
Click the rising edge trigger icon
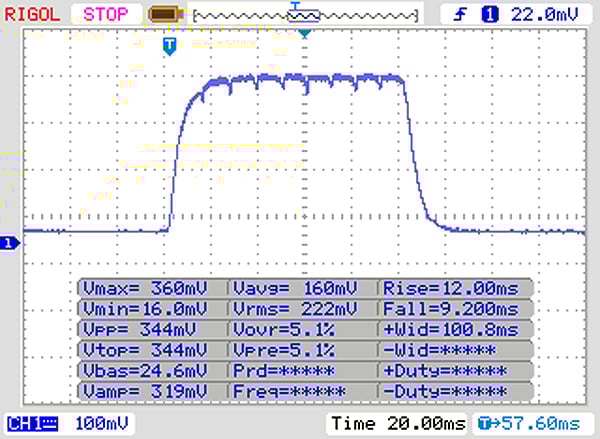[x=460, y=15]
